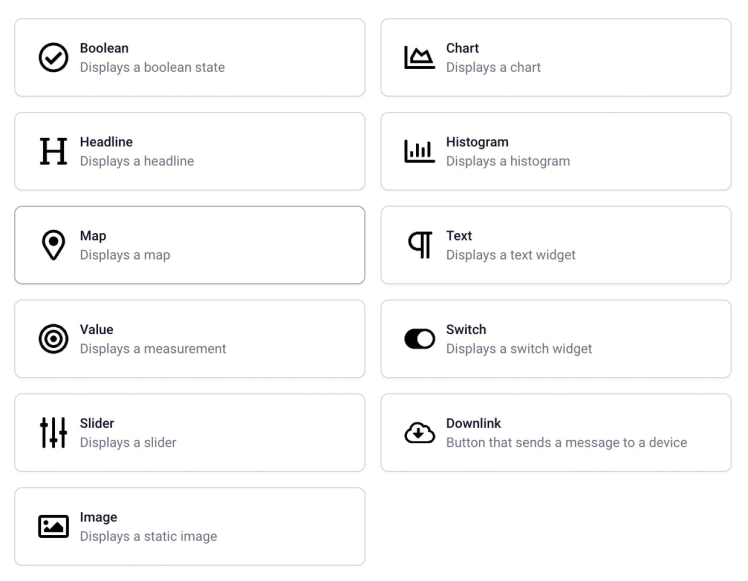Click the Switch toggle icon
This screenshot has height=581, width=748.
(x=419, y=340)
